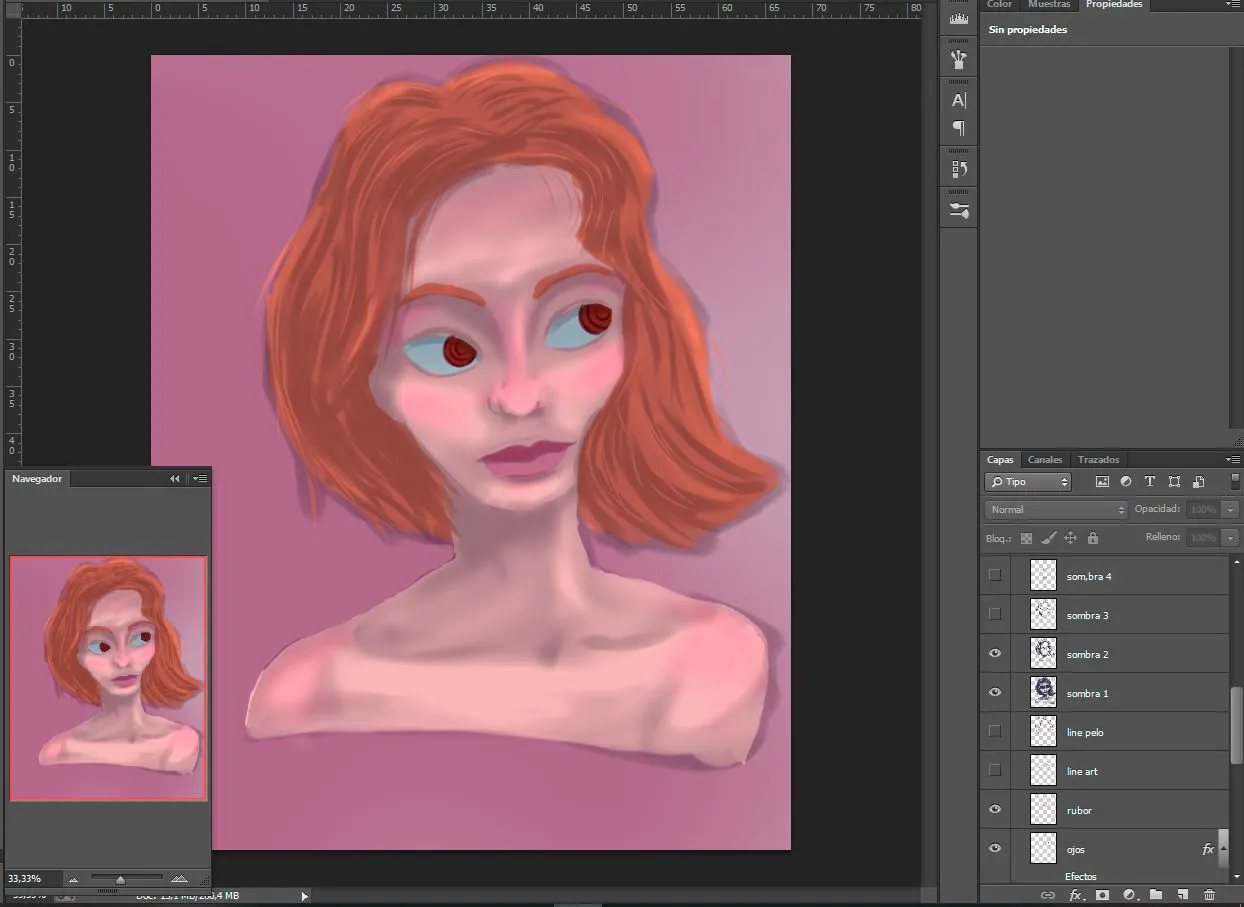The width and height of the screenshot is (1244, 907).
Task: Select the sombra 2 layer thumbnail
Action: (1044, 654)
